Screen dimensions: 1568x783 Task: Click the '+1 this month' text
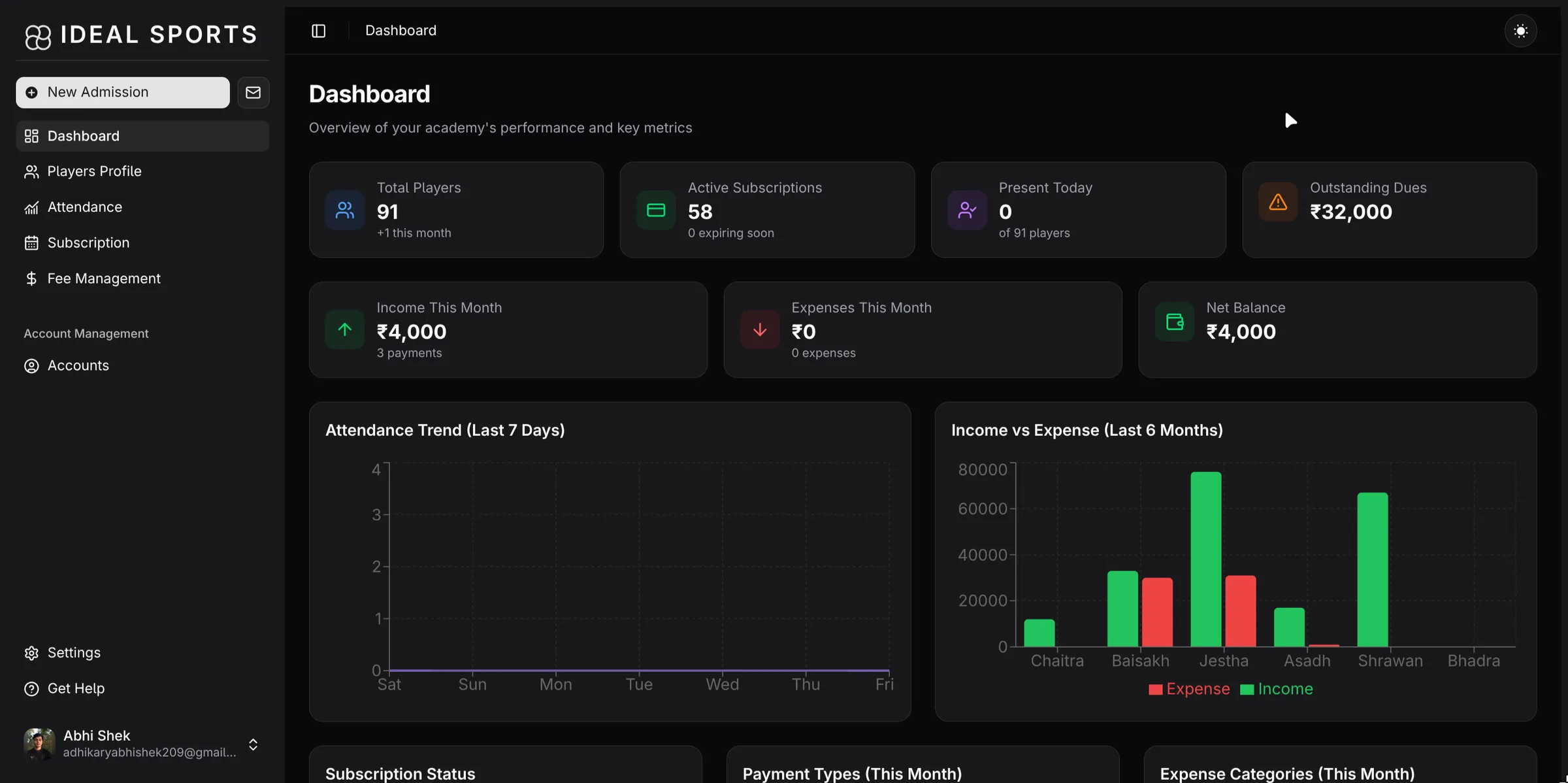pos(414,233)
